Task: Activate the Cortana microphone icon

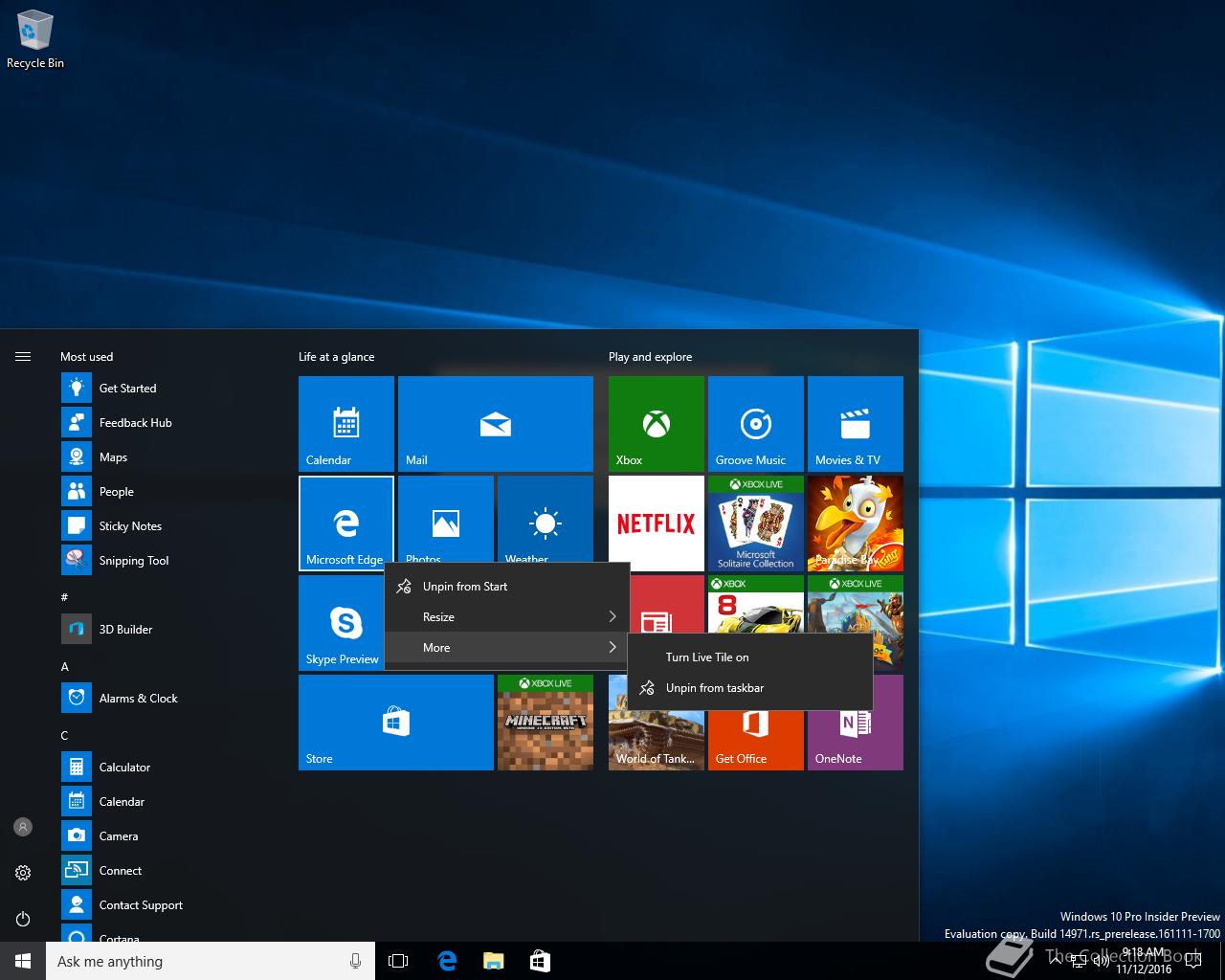Action: point(355,961)
